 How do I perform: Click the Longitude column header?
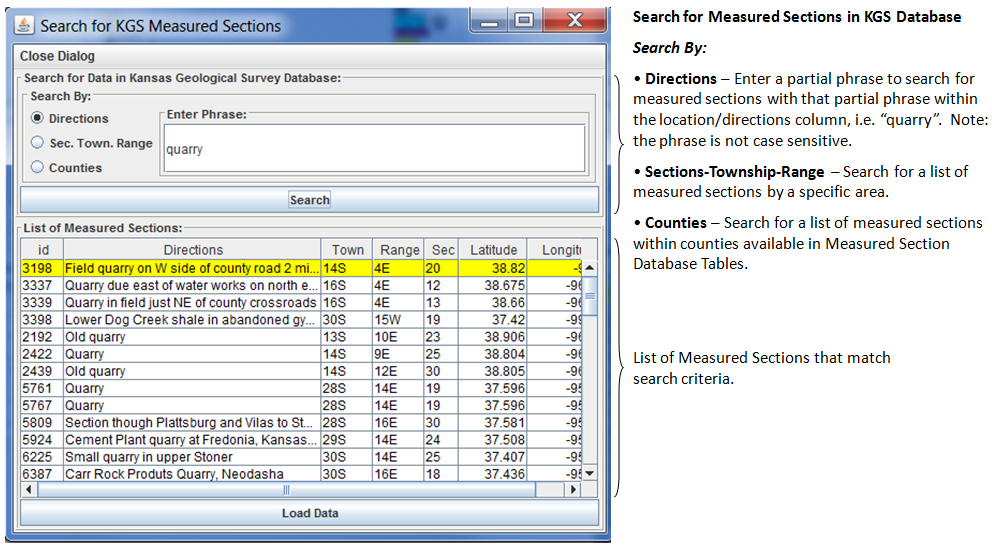click(x=554, y=250)
